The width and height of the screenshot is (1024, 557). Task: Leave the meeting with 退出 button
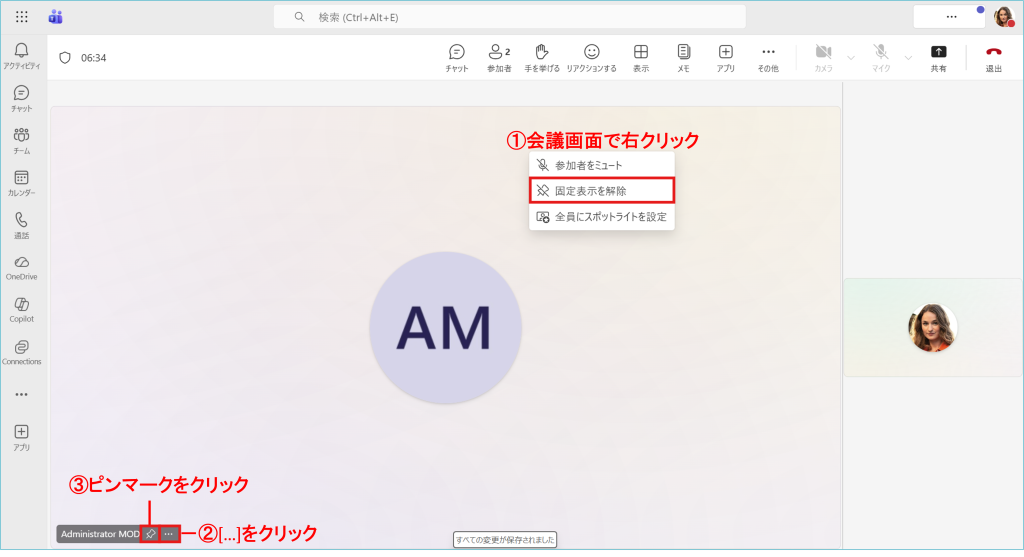993,57
